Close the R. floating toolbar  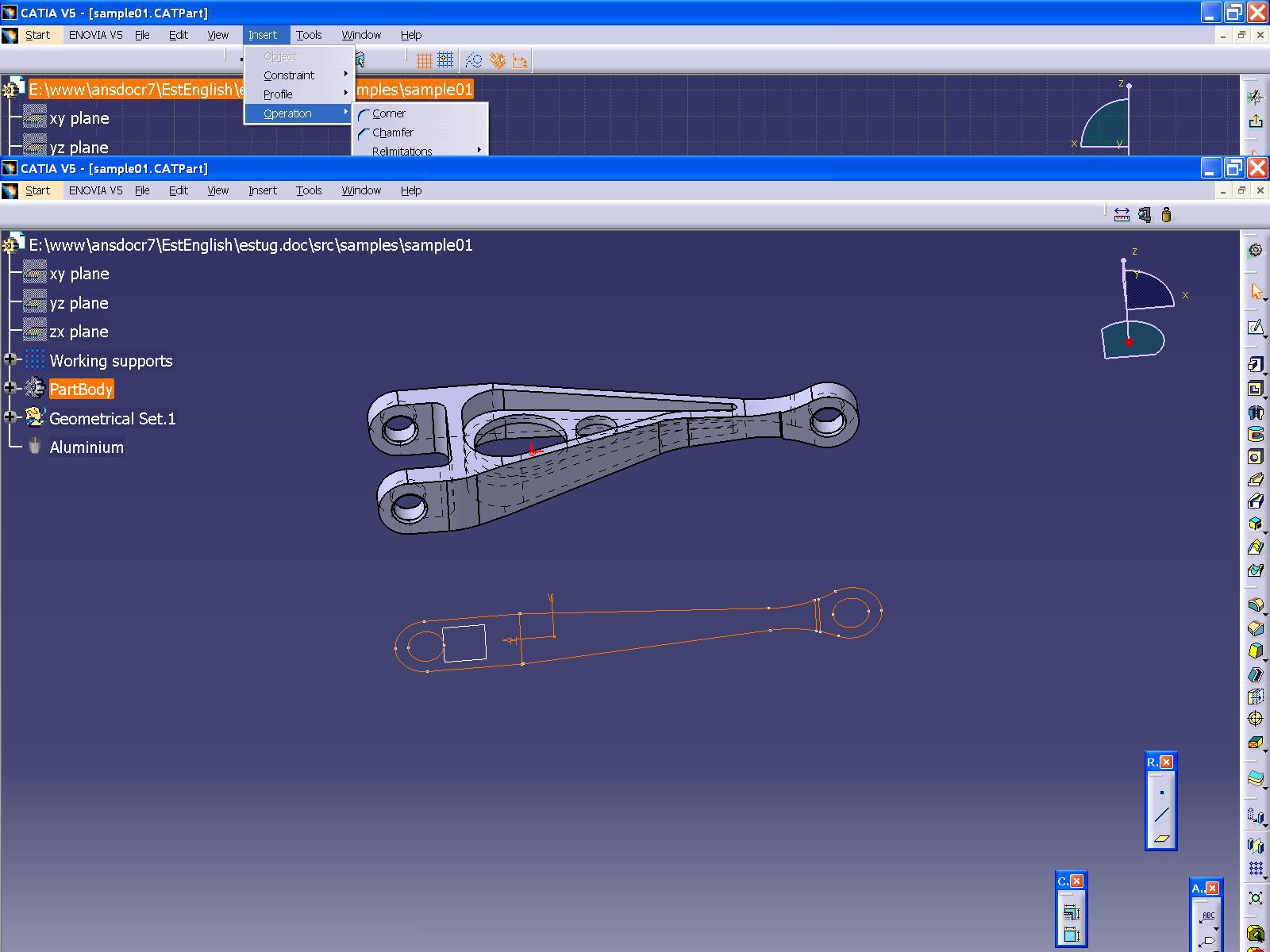pyautogui.click(x=1166, y=762)
